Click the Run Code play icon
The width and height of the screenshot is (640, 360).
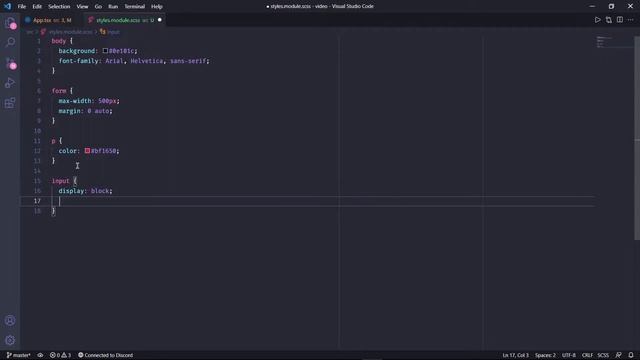598,20
